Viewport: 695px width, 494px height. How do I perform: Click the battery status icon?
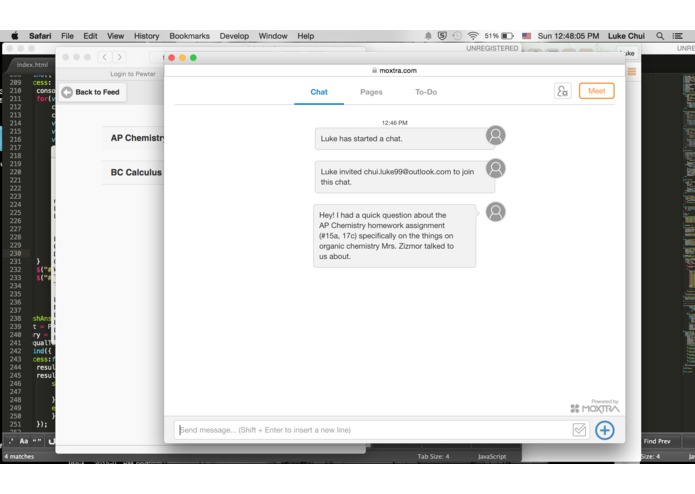pyautogui.click(x=507, y=36)
